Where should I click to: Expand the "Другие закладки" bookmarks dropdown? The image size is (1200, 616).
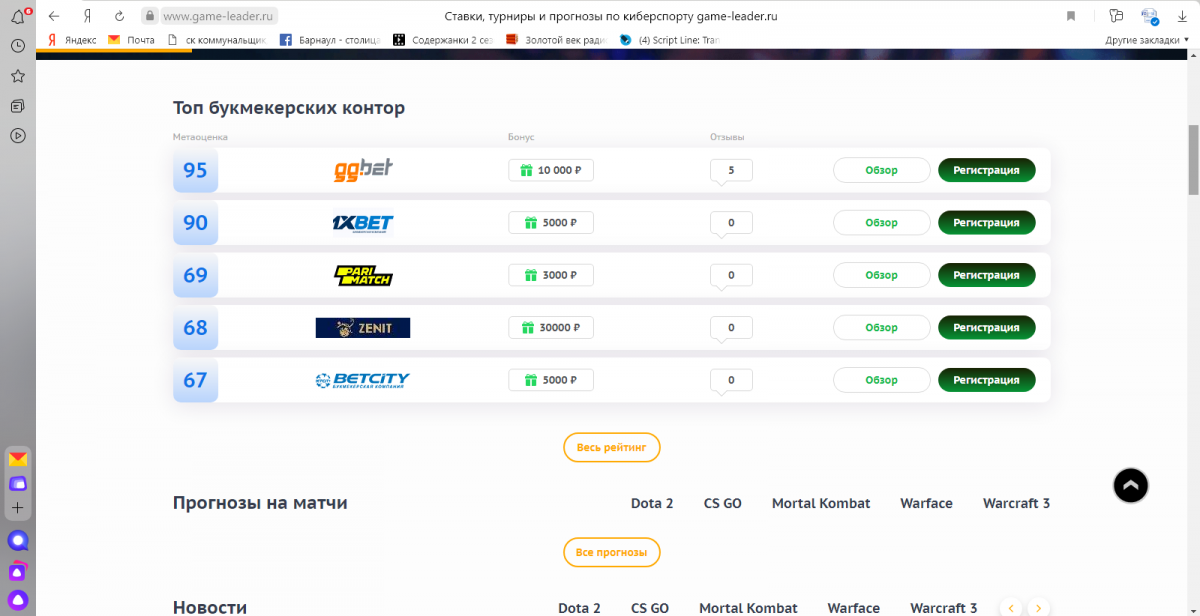click(x=1147, y=40)
